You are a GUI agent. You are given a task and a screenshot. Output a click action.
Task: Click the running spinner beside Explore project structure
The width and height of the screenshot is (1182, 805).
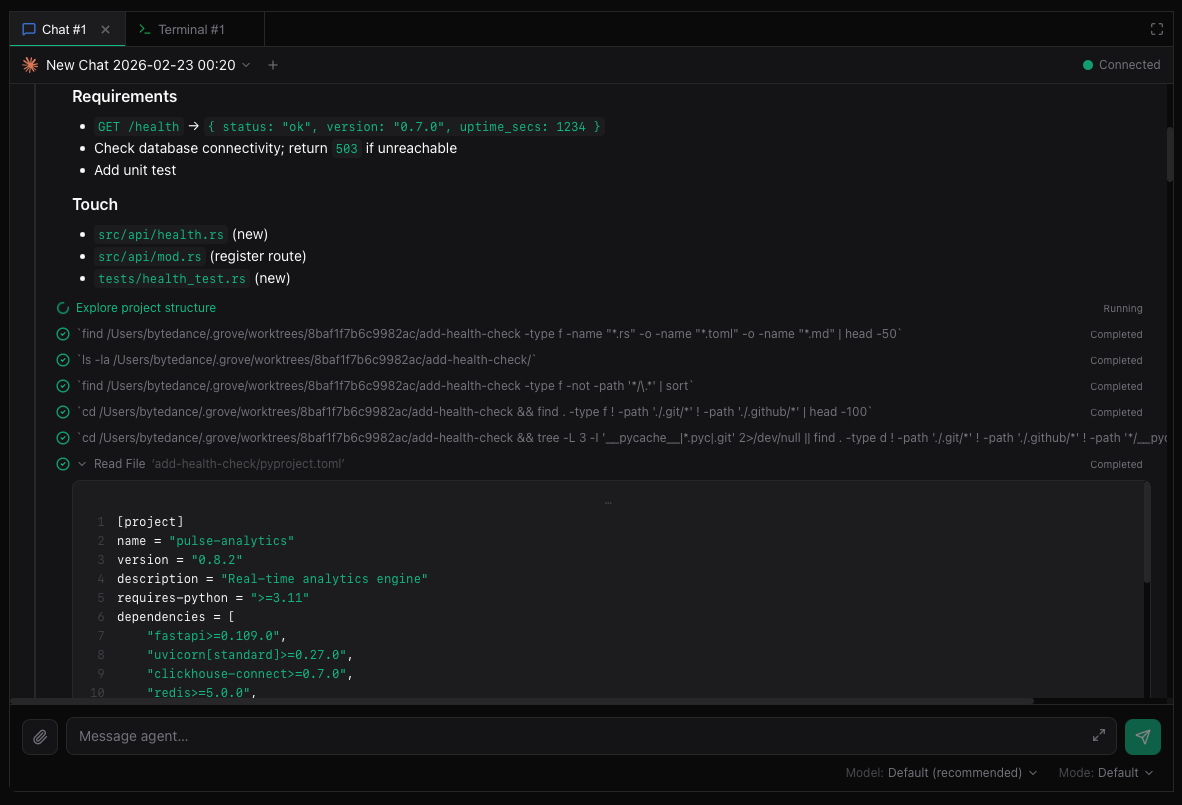coord(63,308)
